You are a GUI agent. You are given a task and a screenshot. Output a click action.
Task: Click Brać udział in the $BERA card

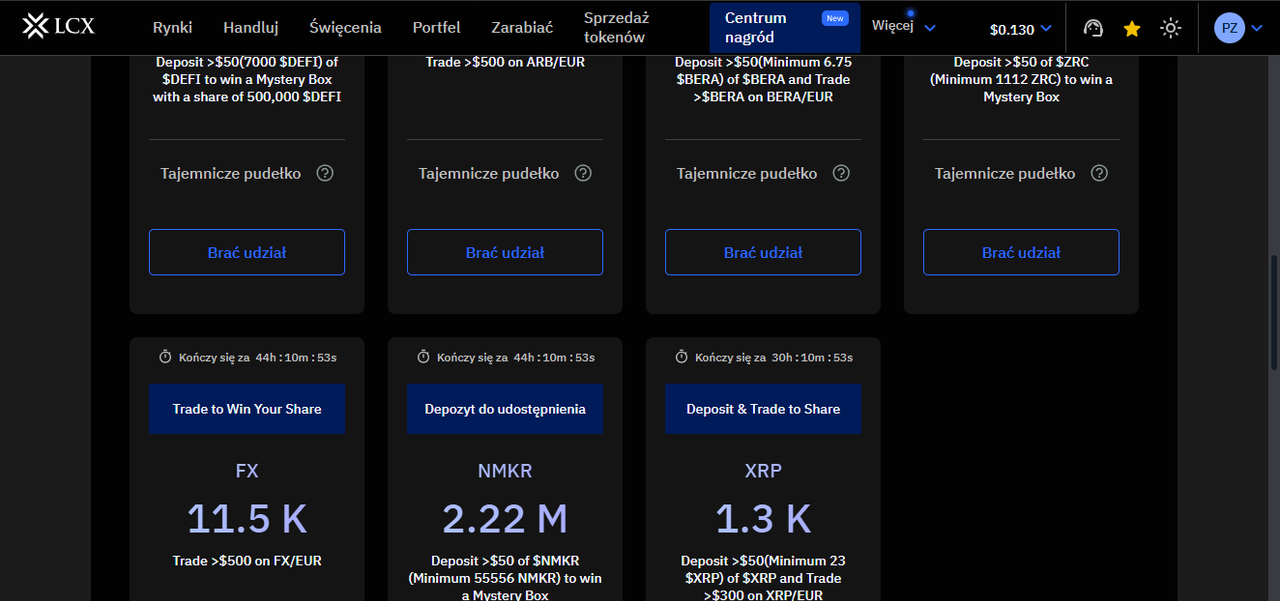763,252
